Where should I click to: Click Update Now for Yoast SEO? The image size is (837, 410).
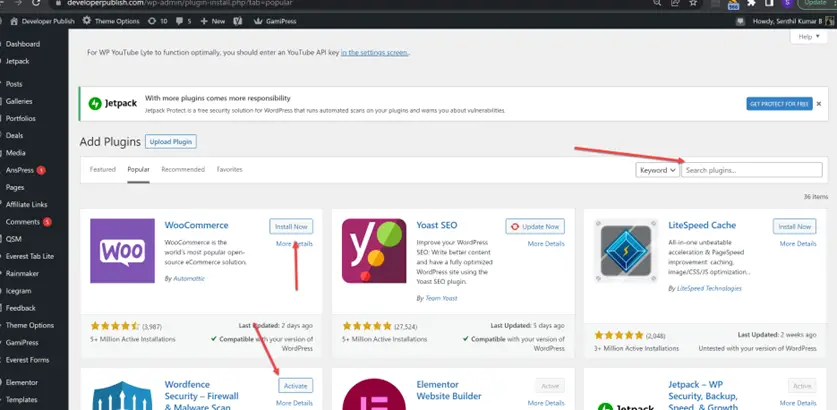click(535, 226)
